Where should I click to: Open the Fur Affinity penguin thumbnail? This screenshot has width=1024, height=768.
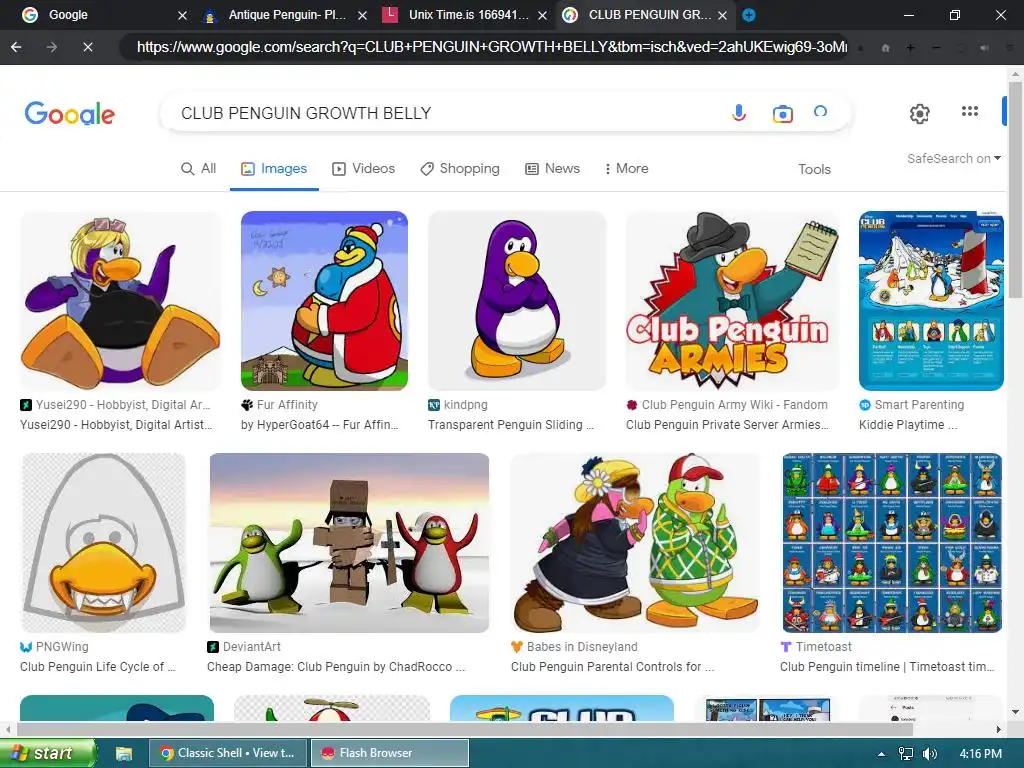click(x=324, y=300)
